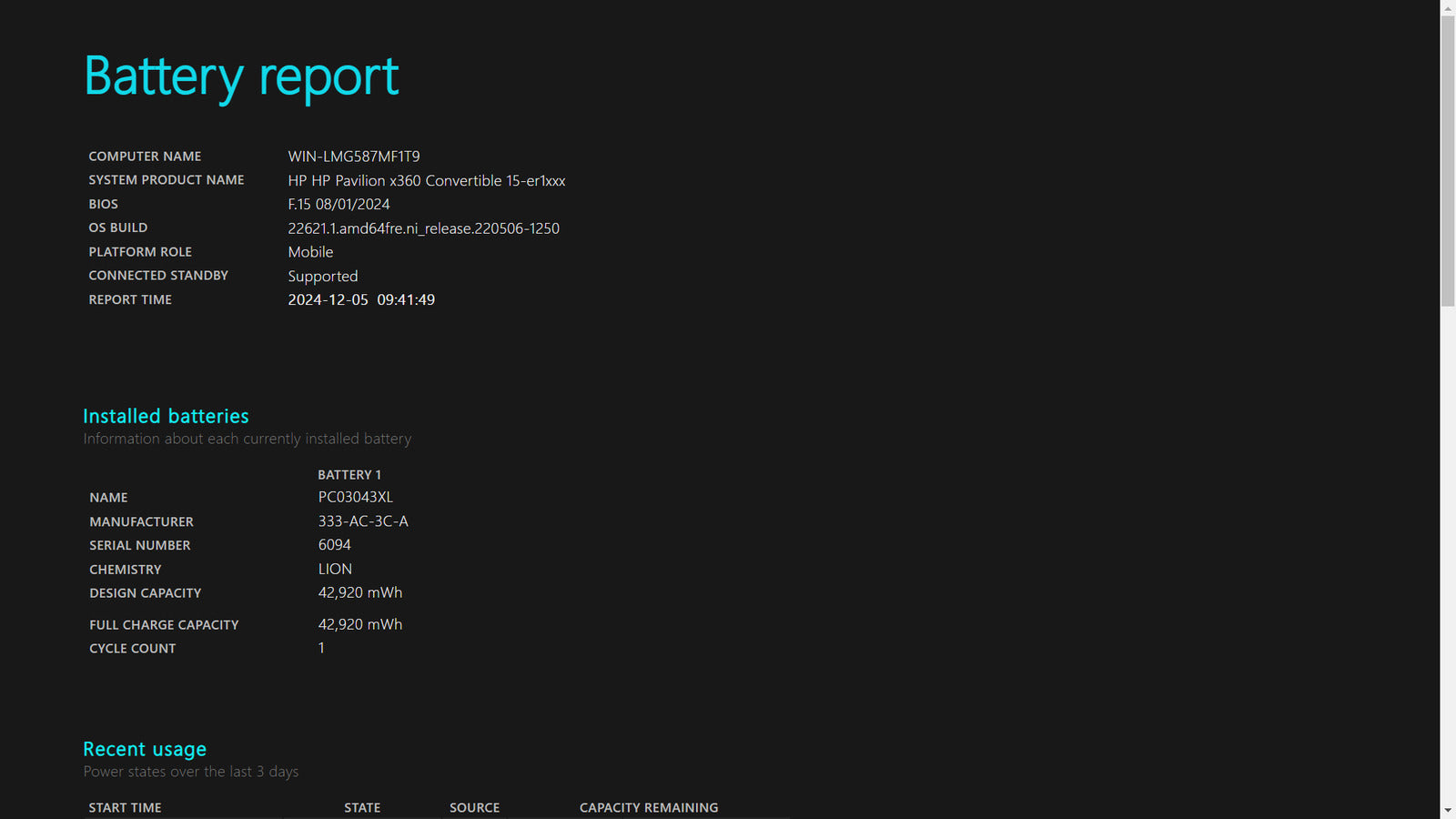Viewport: 1456px width, 819px height.
Task: Click the MANUFACTURER label
Action: coord(141,521)
